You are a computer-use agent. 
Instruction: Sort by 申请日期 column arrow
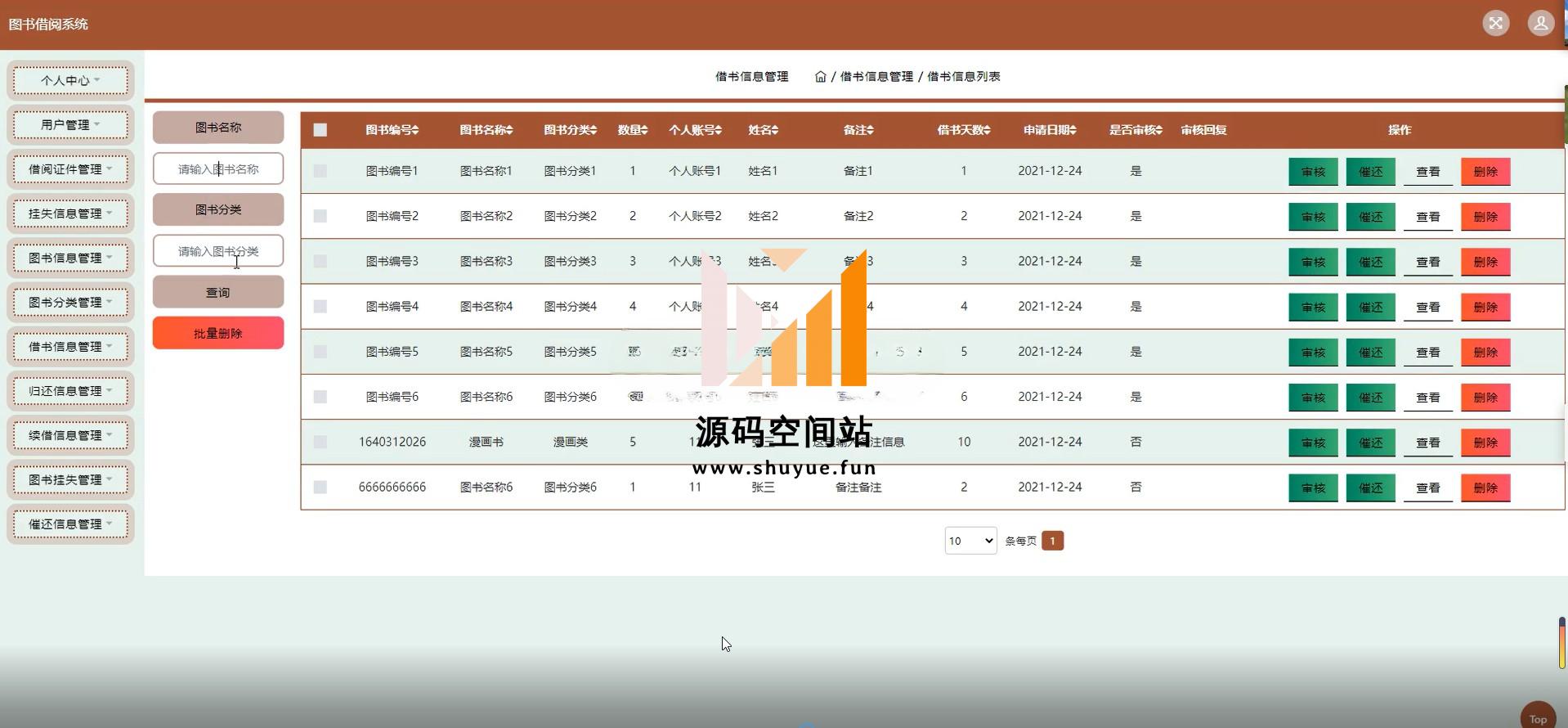1073,130
